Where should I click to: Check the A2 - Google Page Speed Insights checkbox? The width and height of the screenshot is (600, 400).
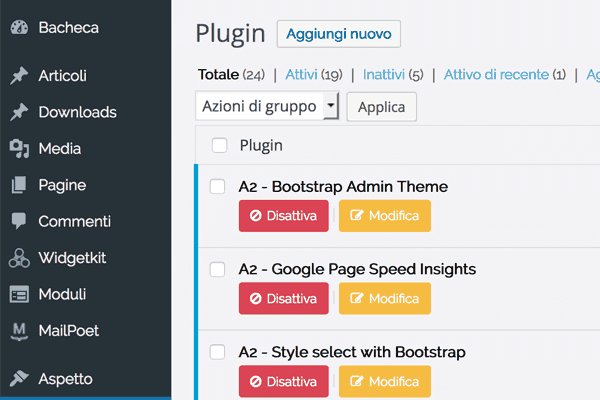click(217, 269)
